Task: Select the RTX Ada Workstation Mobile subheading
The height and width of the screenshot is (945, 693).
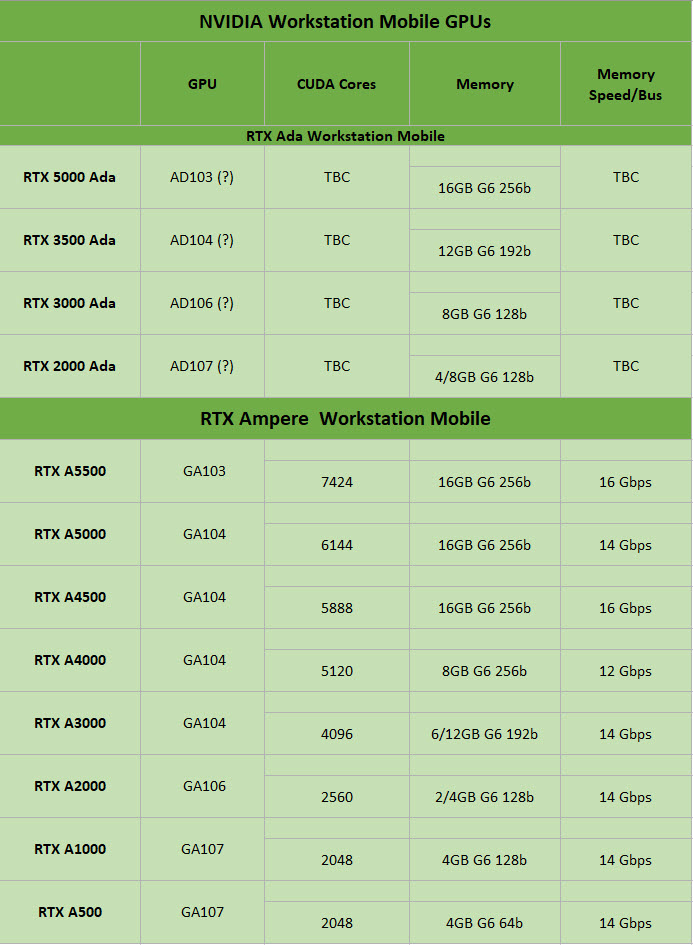Action: (345, 136)
